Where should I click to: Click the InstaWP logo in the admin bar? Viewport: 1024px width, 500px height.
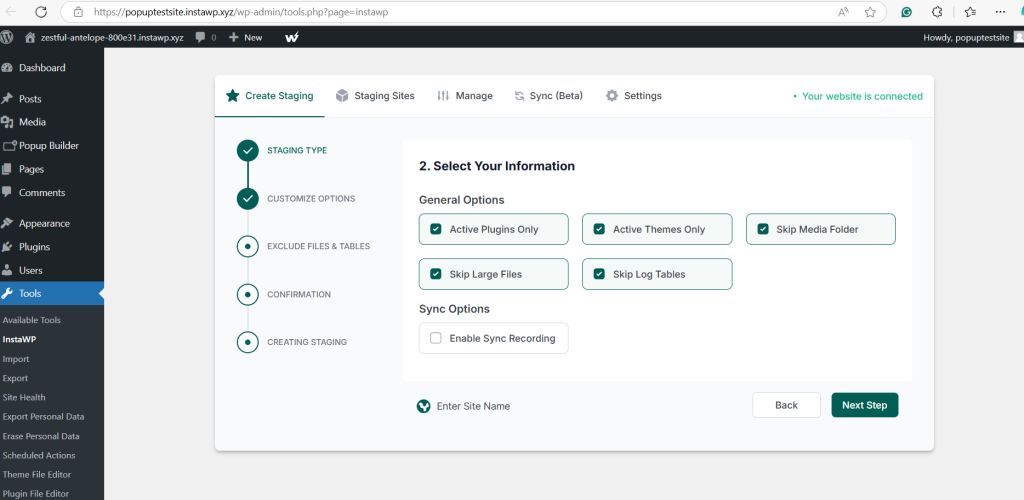click(x=293, y=37)
